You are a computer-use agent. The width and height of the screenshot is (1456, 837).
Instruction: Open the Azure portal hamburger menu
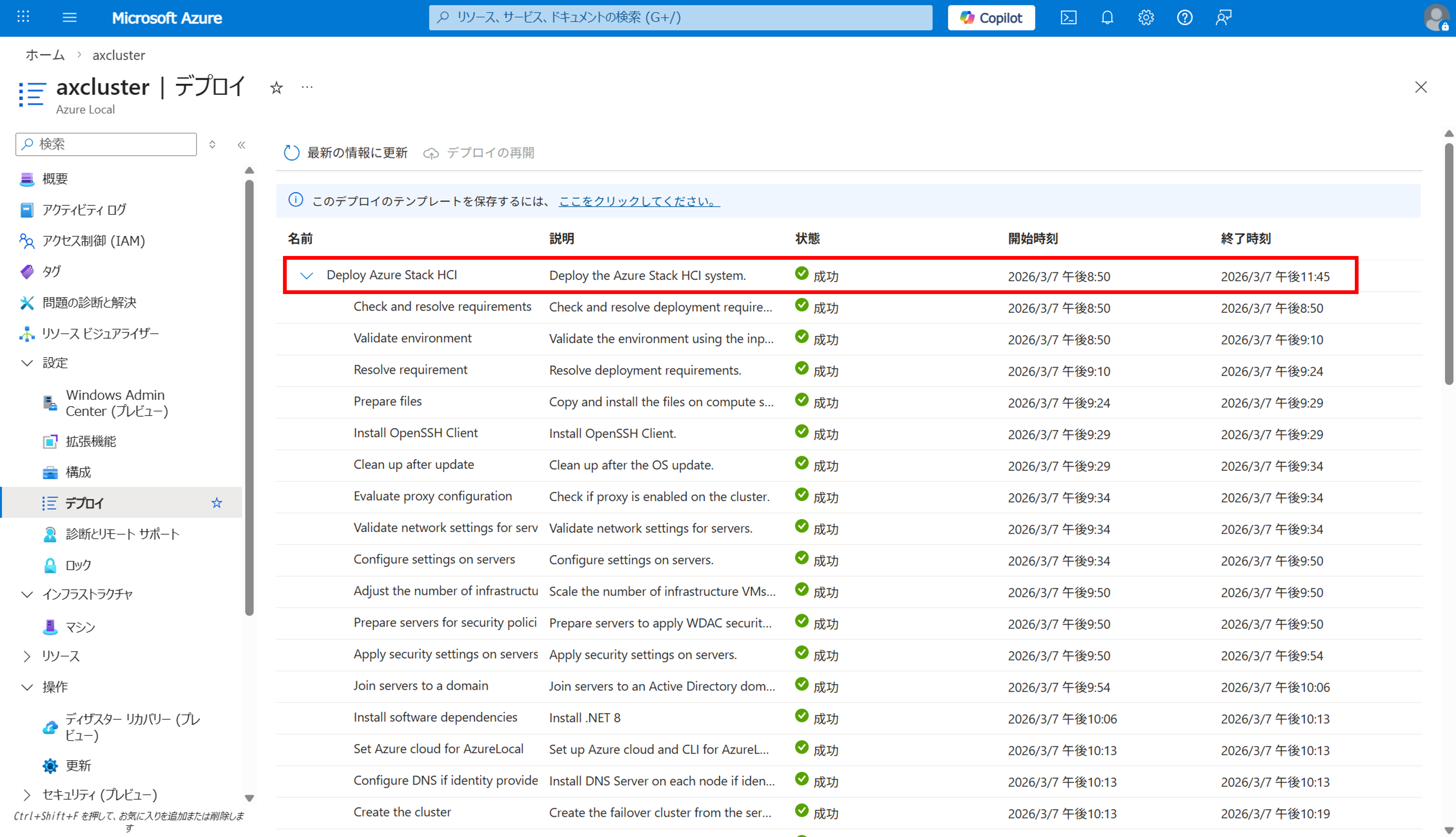tap(69, 18)
